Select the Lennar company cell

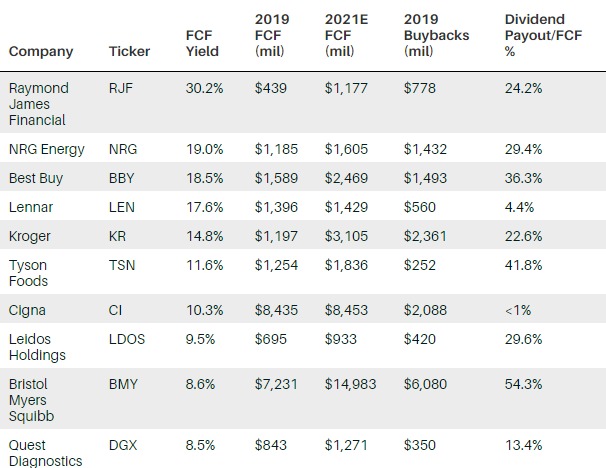31,207
